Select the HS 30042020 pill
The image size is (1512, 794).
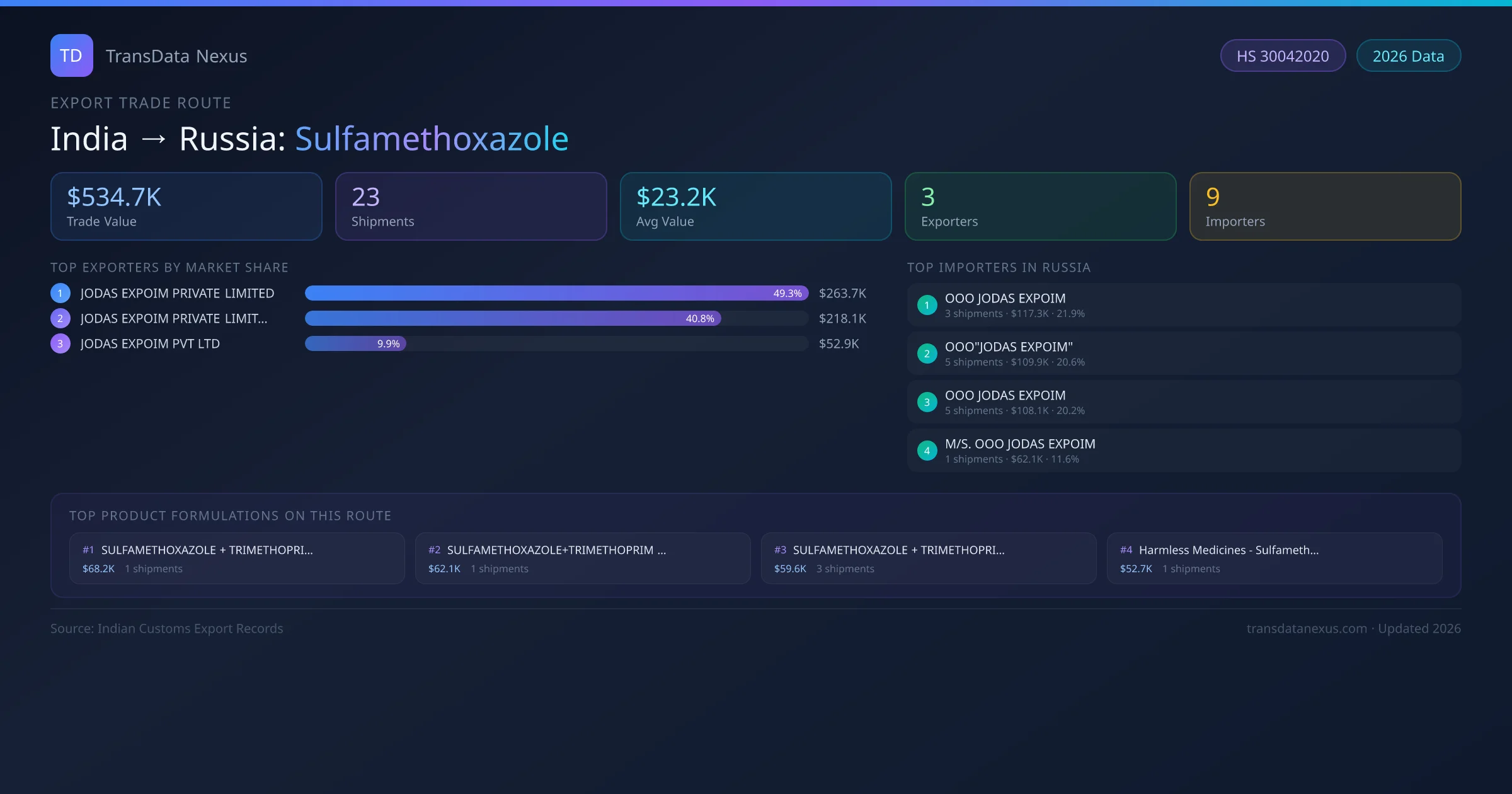1283,56
